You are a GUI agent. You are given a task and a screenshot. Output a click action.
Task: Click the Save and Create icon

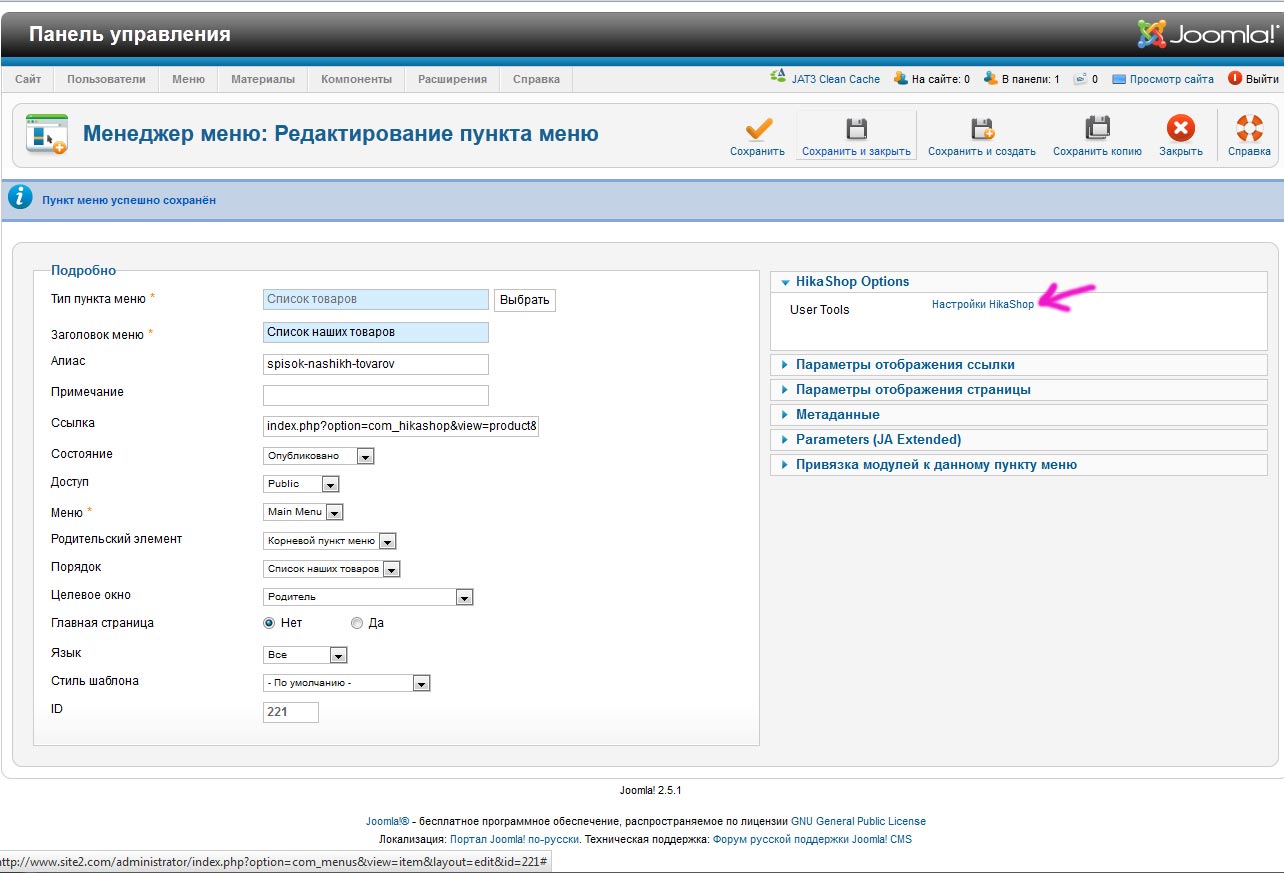click(982, 129)
